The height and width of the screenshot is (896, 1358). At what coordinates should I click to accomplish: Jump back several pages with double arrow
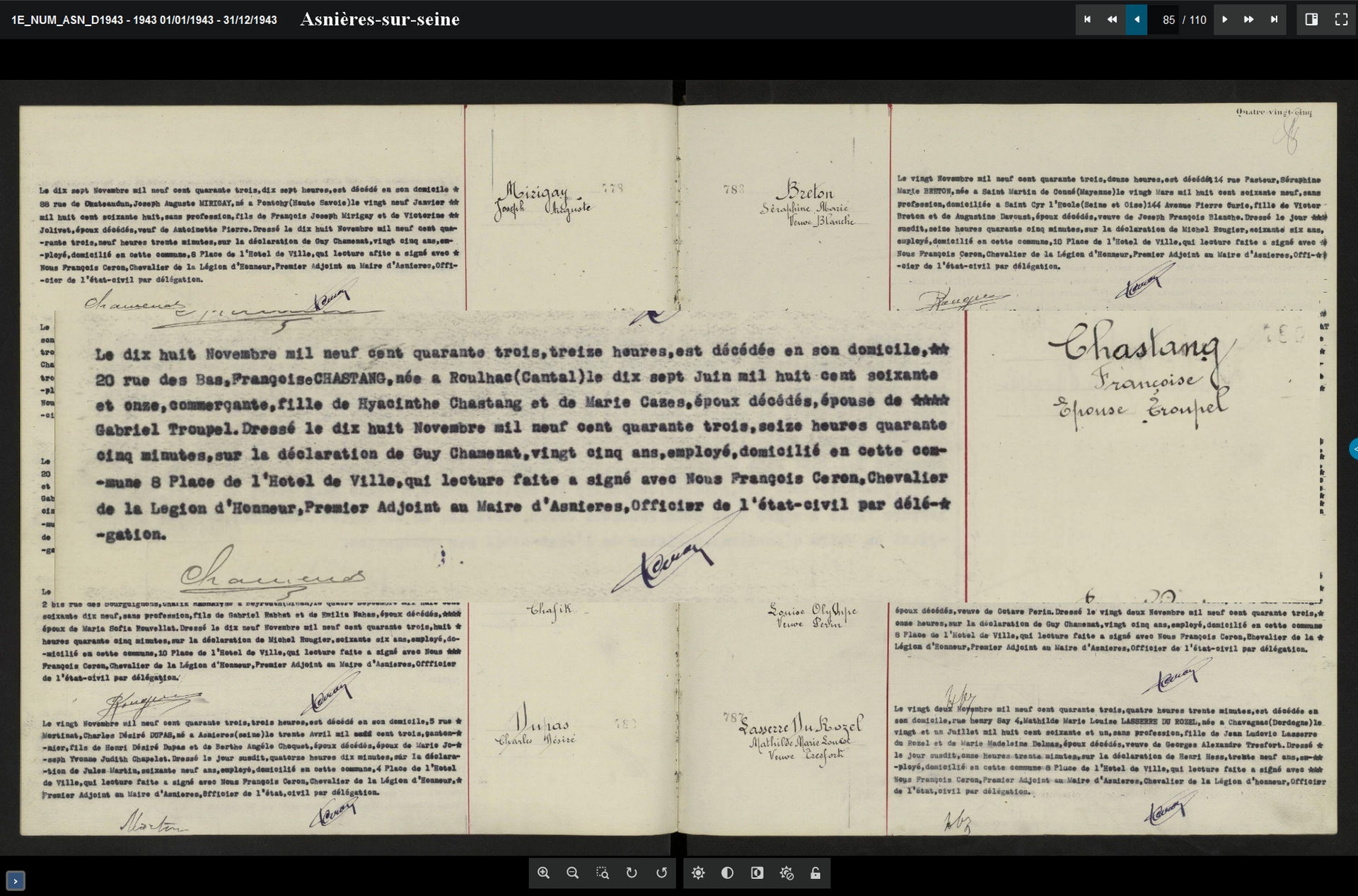[x=1112, y=20]
